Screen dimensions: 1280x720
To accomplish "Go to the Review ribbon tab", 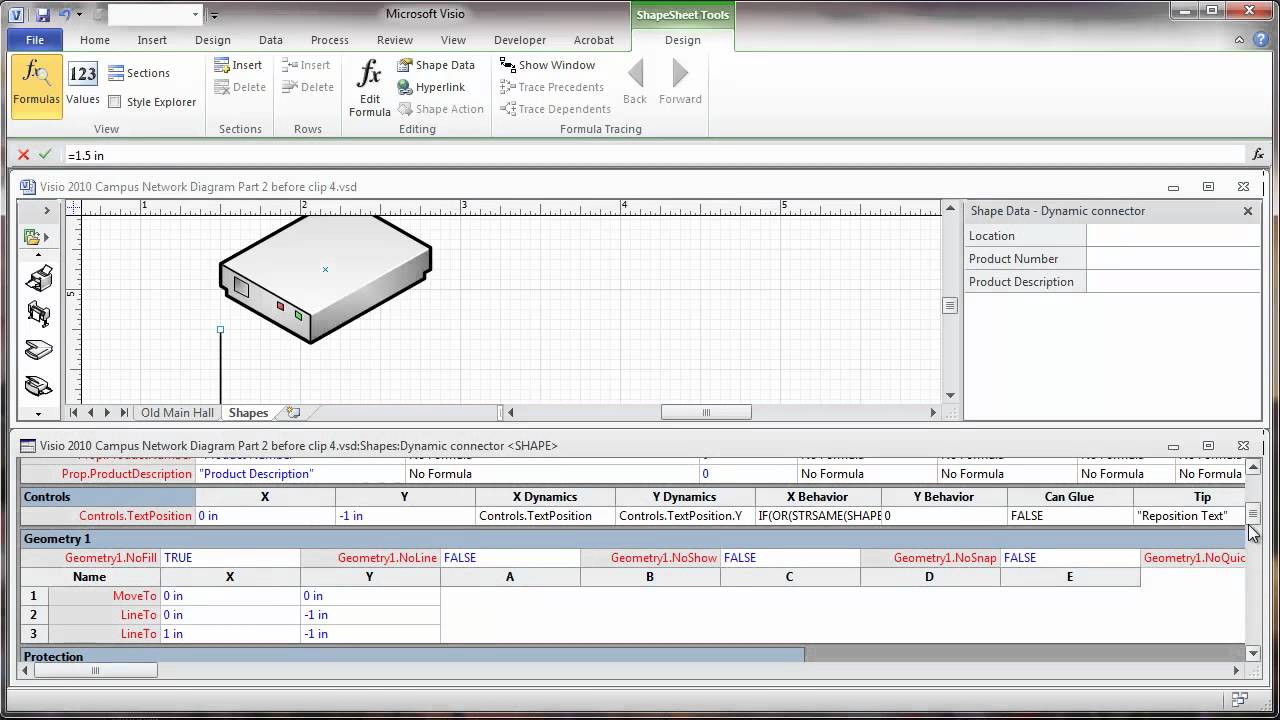I will click(395, 40).
